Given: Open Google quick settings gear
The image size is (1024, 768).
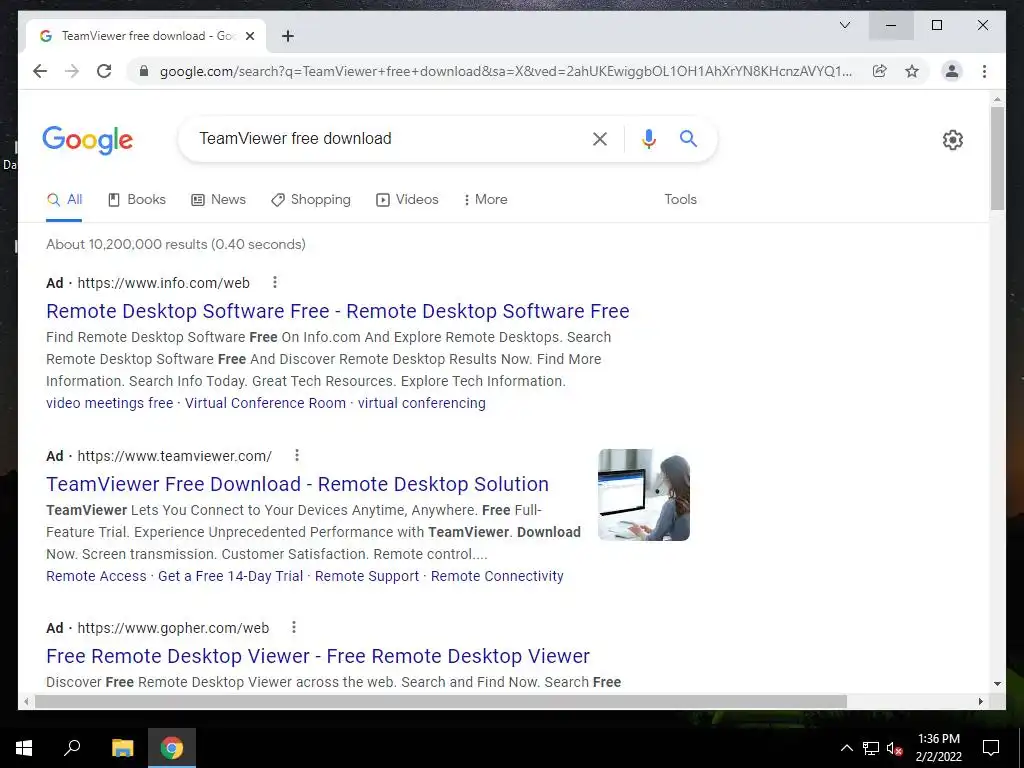Looking at the screenshot, I should point(953,140).
